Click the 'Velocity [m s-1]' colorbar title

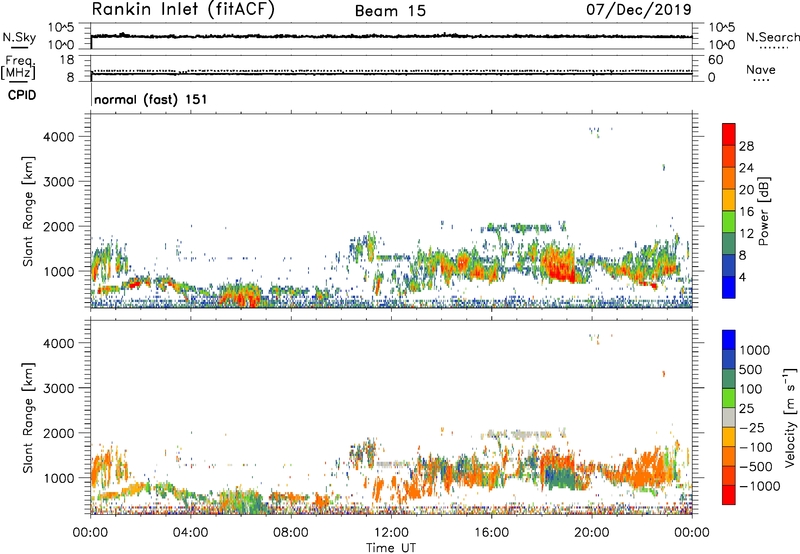click(790, 417)
